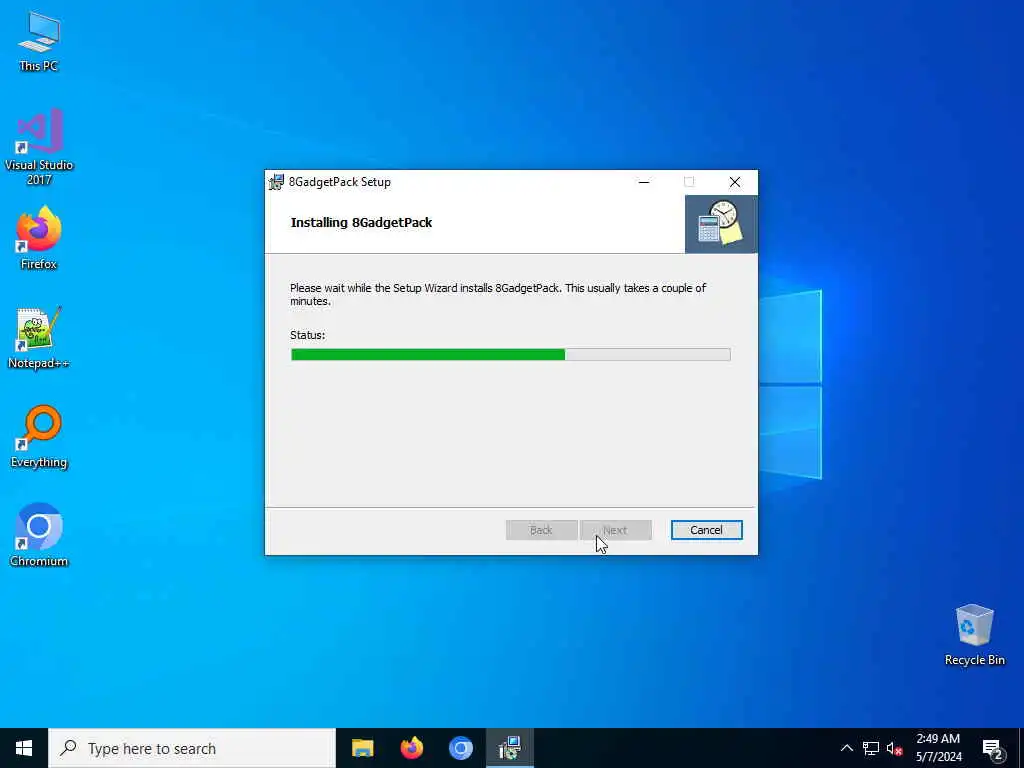Select the Everything search desktop shortcut

click(39, 436)
